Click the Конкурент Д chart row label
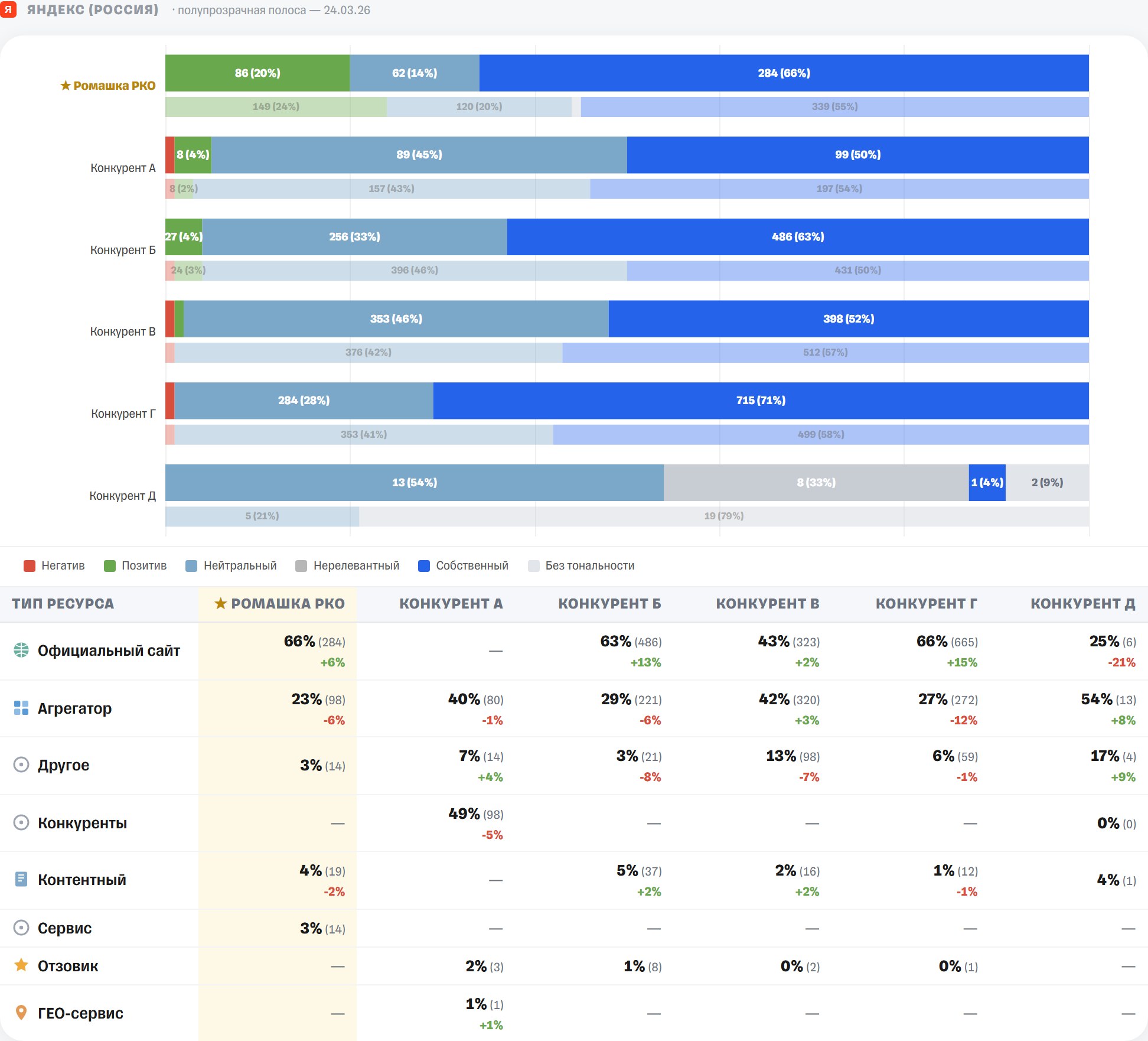The image size is (1148, 1041). click(x=123, y=496)
